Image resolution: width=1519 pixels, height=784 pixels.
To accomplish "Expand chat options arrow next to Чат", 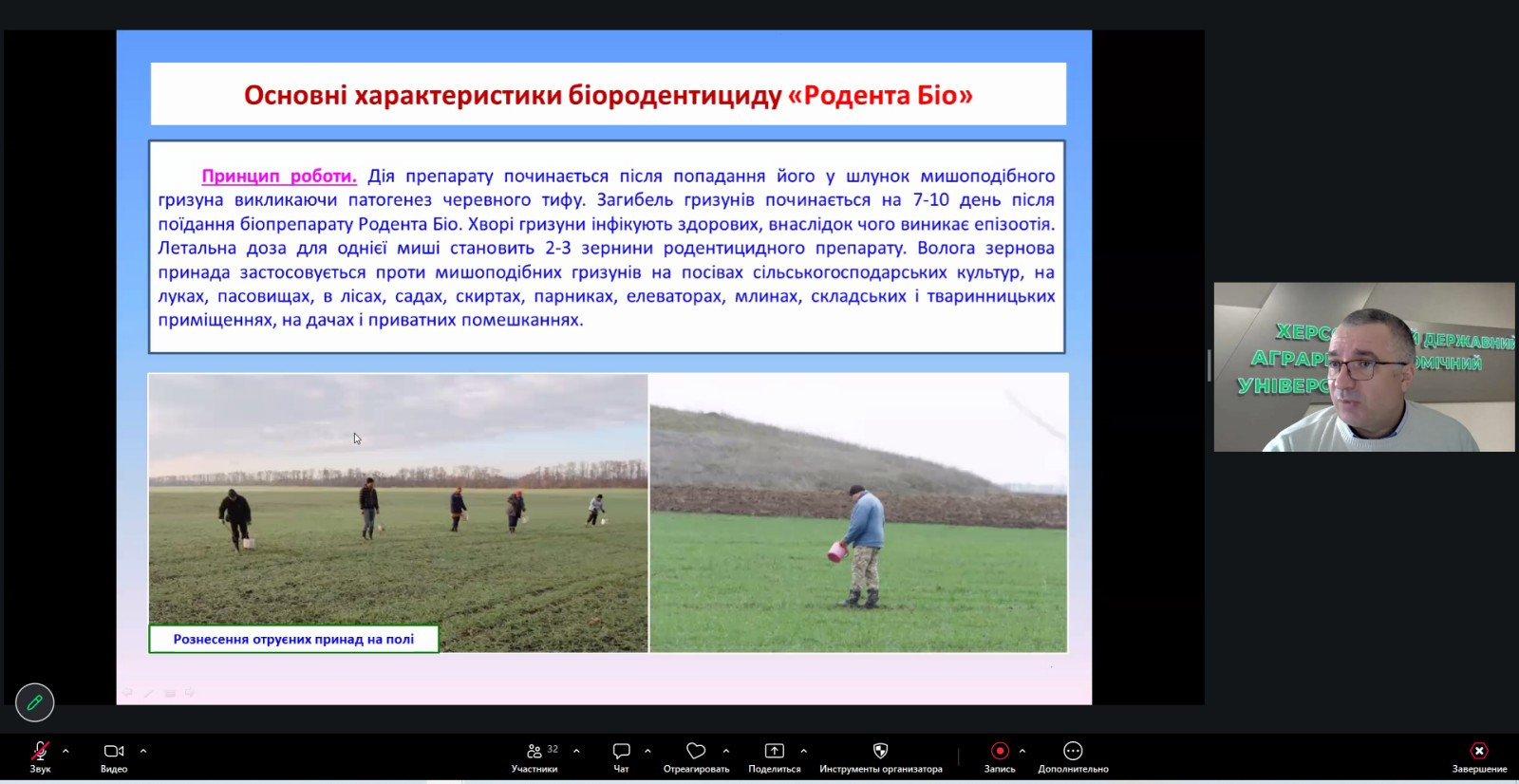I will coord(647,751).
